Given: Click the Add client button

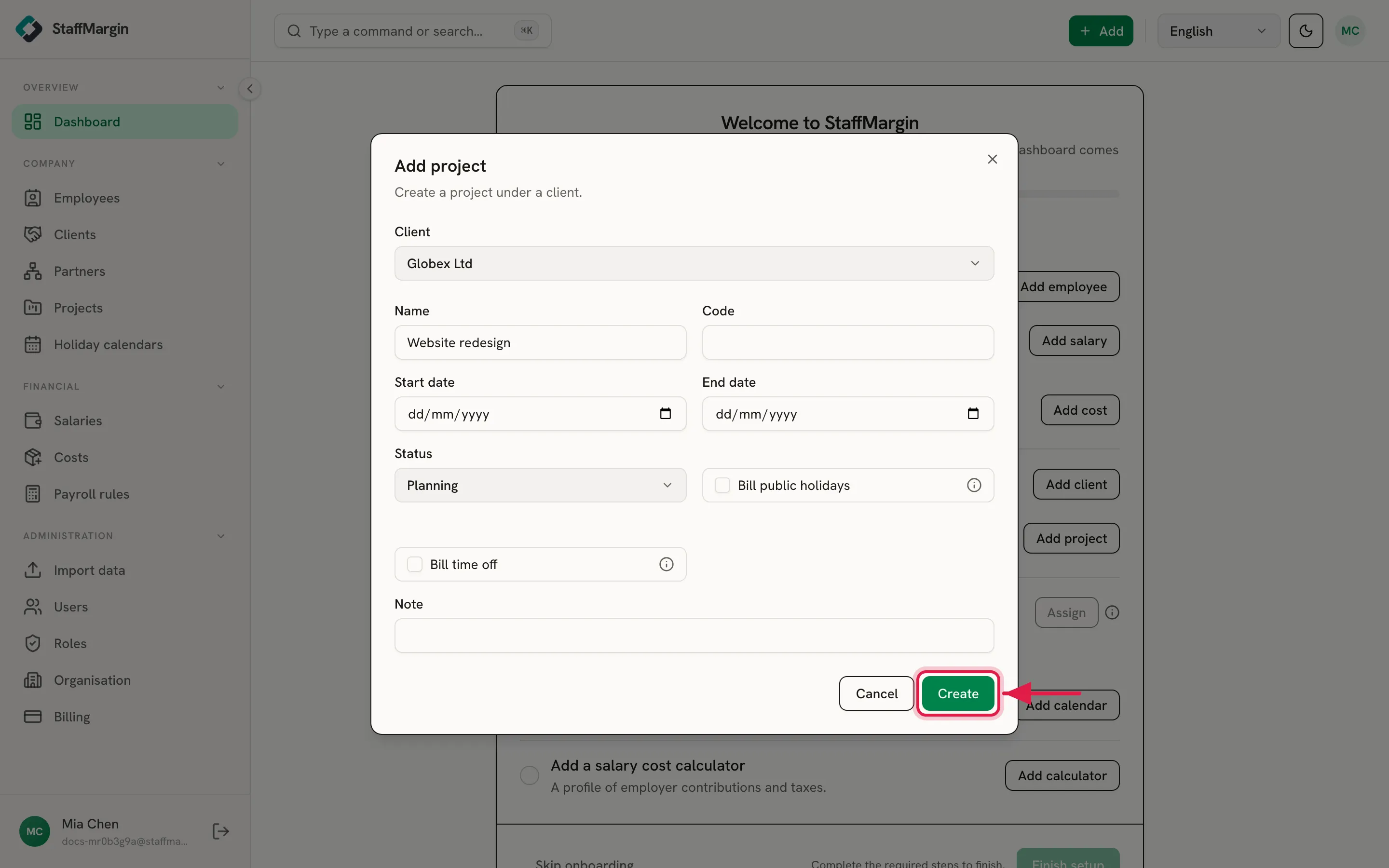Looking at the screenshot, I should point(1076,484).
